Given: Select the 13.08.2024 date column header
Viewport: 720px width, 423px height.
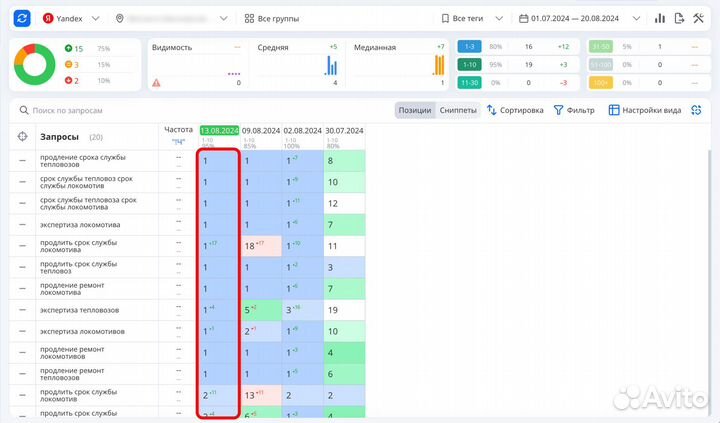Looking at the screenshot, I should (x=219, y=130).
